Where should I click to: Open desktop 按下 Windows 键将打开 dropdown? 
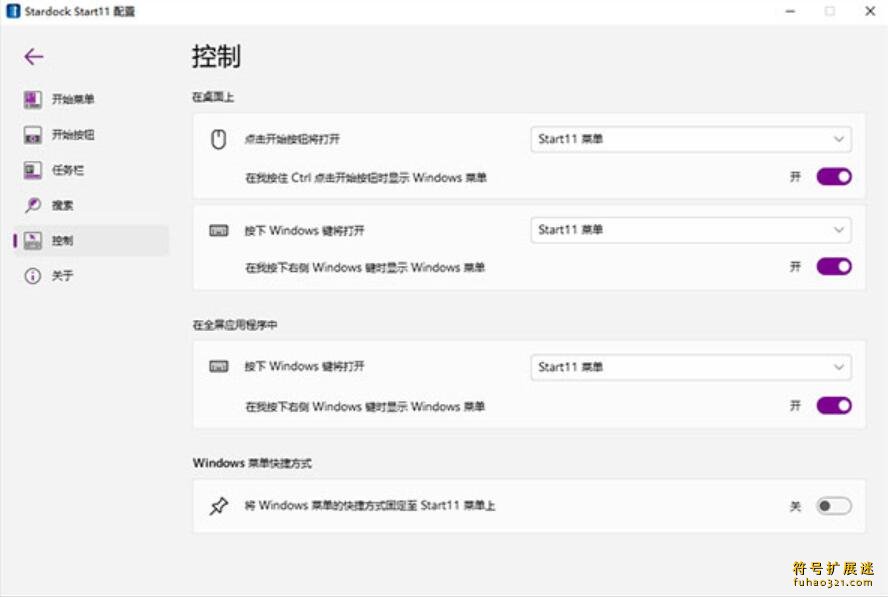690,230
